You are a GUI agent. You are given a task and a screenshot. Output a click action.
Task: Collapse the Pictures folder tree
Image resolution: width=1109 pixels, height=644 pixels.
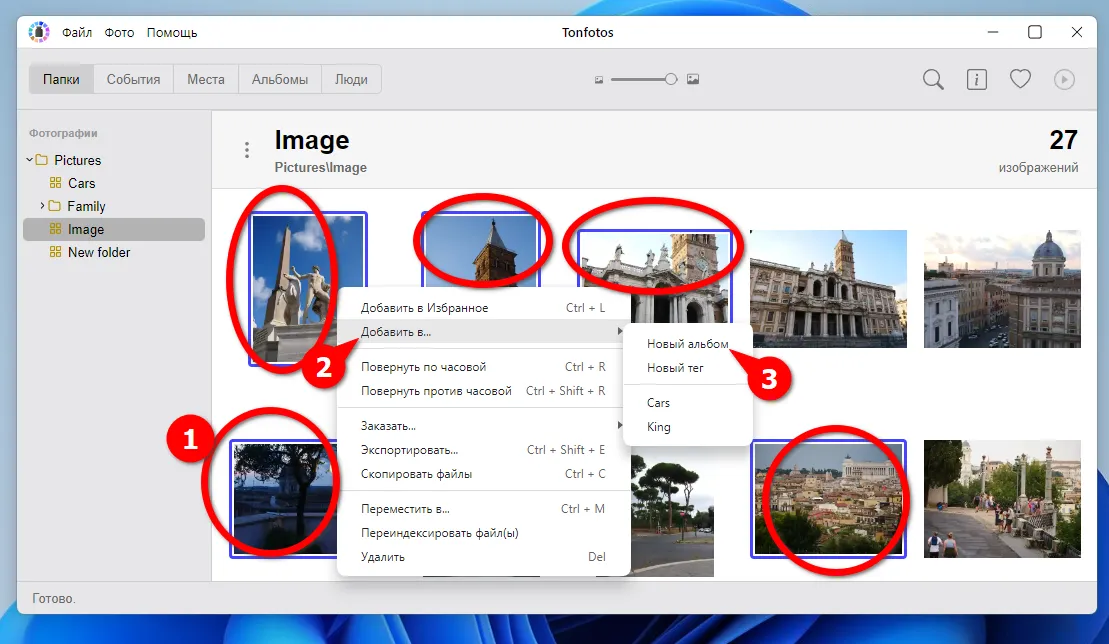click(x=30, y=160)
